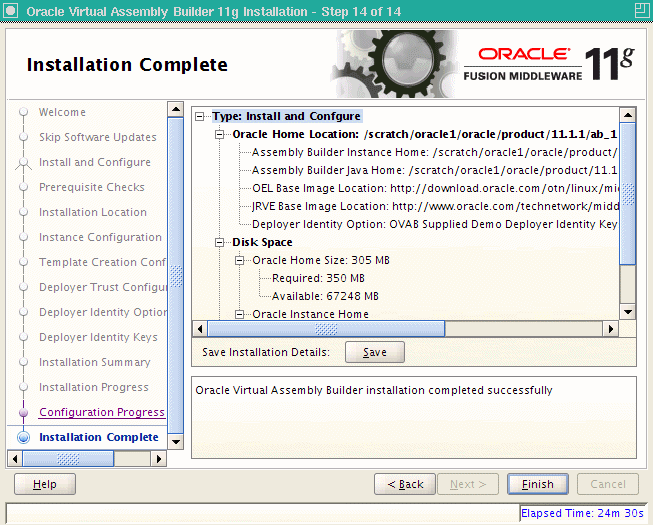Image resolution: width=653 pixels, height=525 pixels.
Task: Click the up arrow of step list scrollbar
Action: click(x=176, y=109)
